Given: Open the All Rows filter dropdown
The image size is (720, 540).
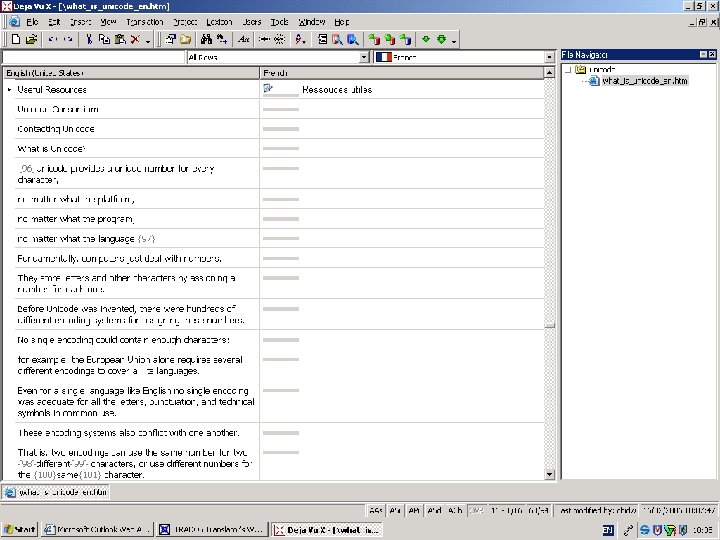Looking at the screenshot, I should tap(364, 57).
